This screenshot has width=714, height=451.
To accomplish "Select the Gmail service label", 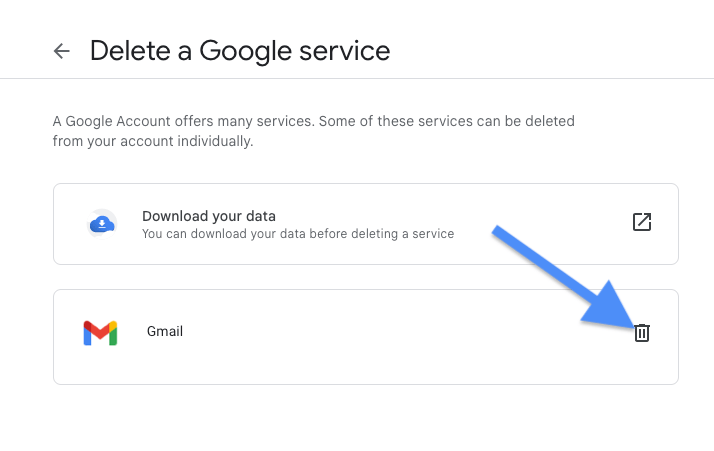I will coord(165,331).
